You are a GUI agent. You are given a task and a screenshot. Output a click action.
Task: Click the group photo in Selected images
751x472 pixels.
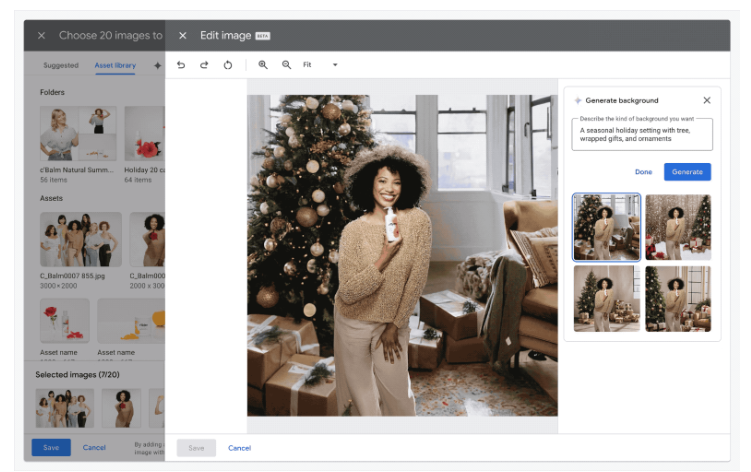point(65,408)
